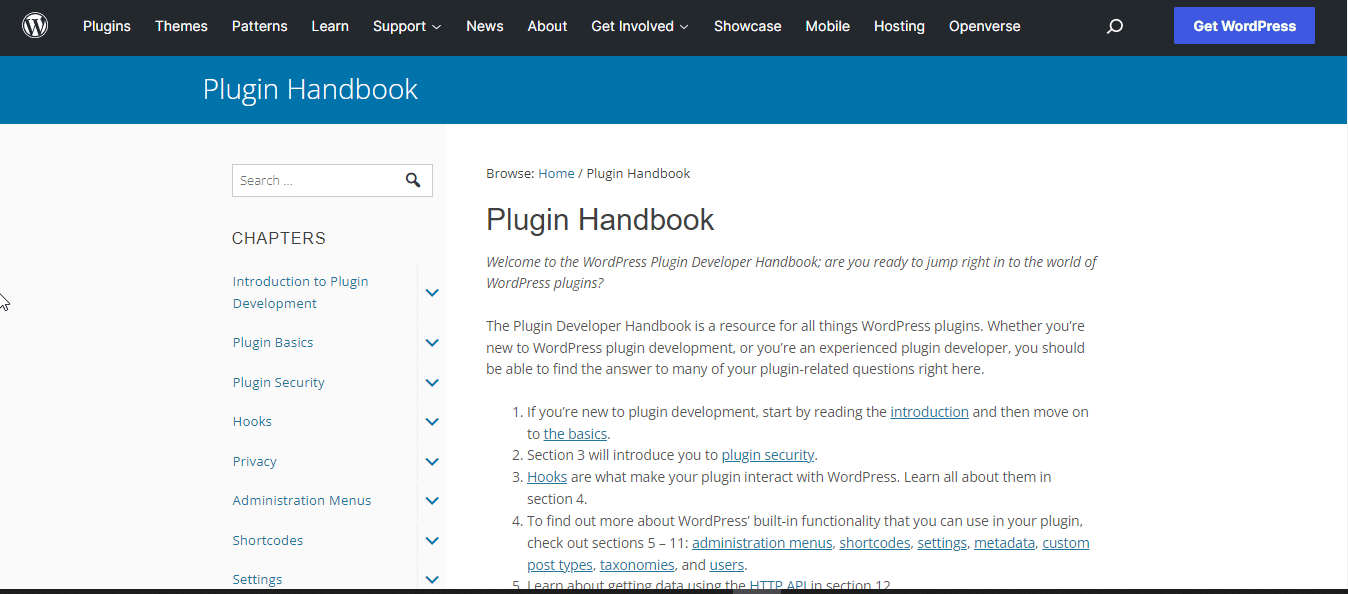Open Introduction to Plugin Development chapter
Screen dimensions: 1348x594
(301, 292)
